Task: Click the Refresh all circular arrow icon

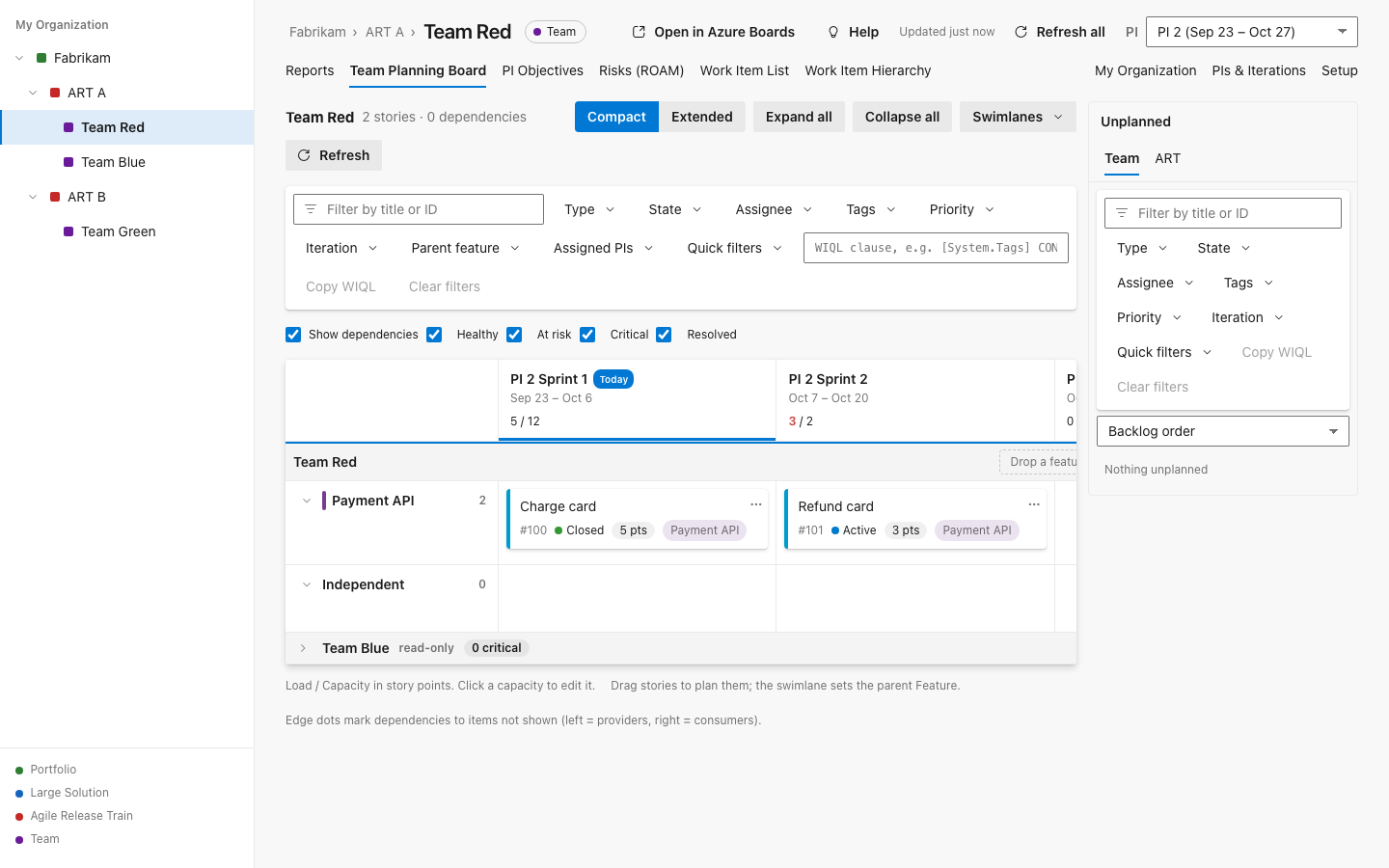Action: (x=1021, y=32)
